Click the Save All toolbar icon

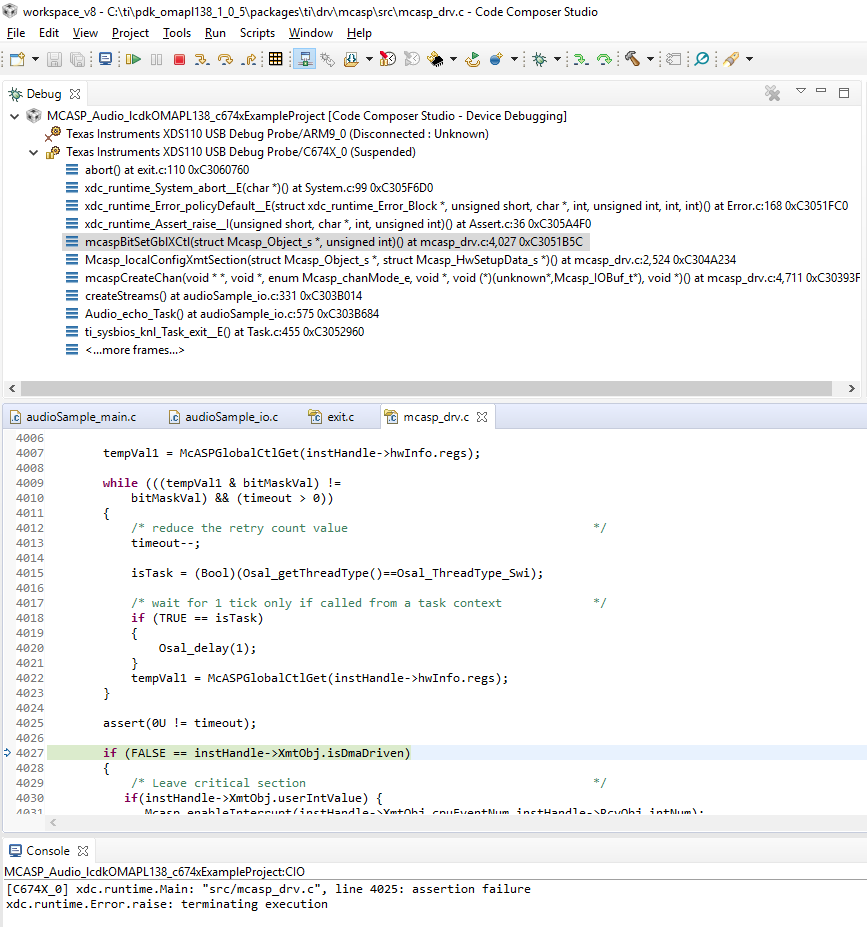[77, 59]
